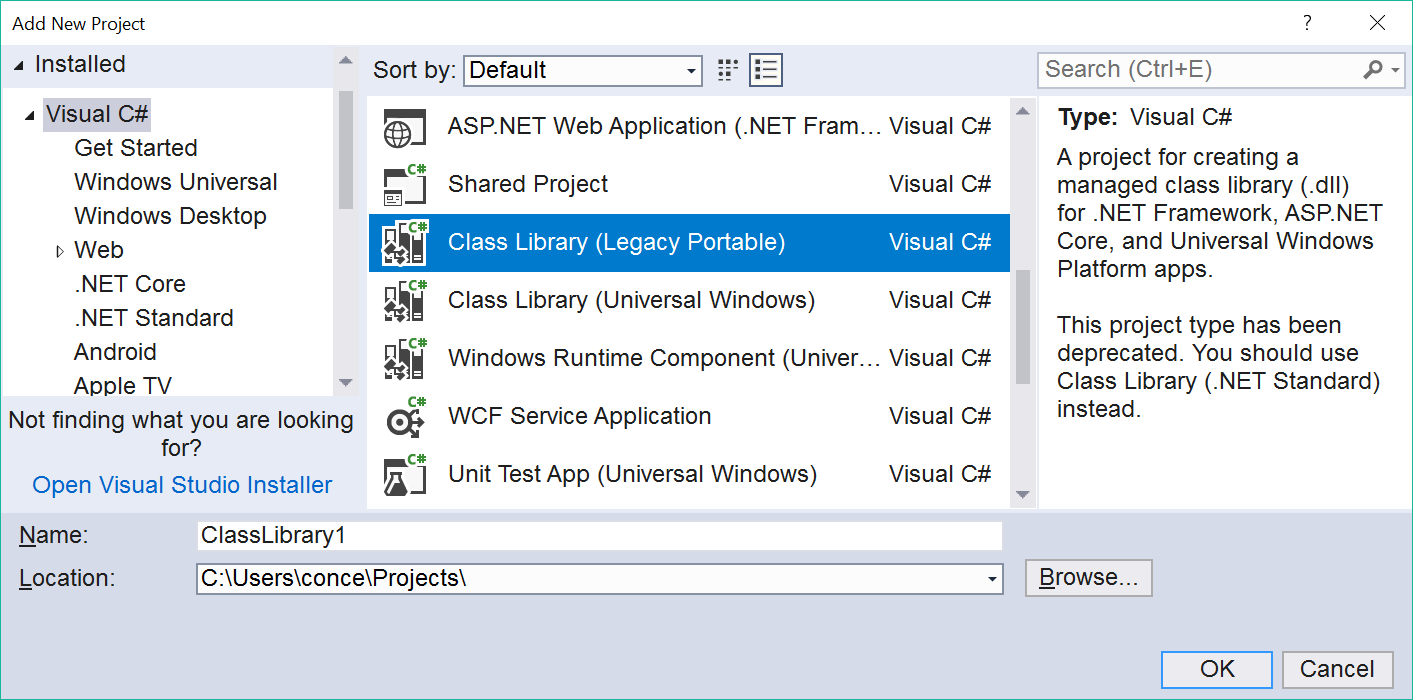
Task: Click the WCF Service Application gear icon
Action: (x=404, y=417)
